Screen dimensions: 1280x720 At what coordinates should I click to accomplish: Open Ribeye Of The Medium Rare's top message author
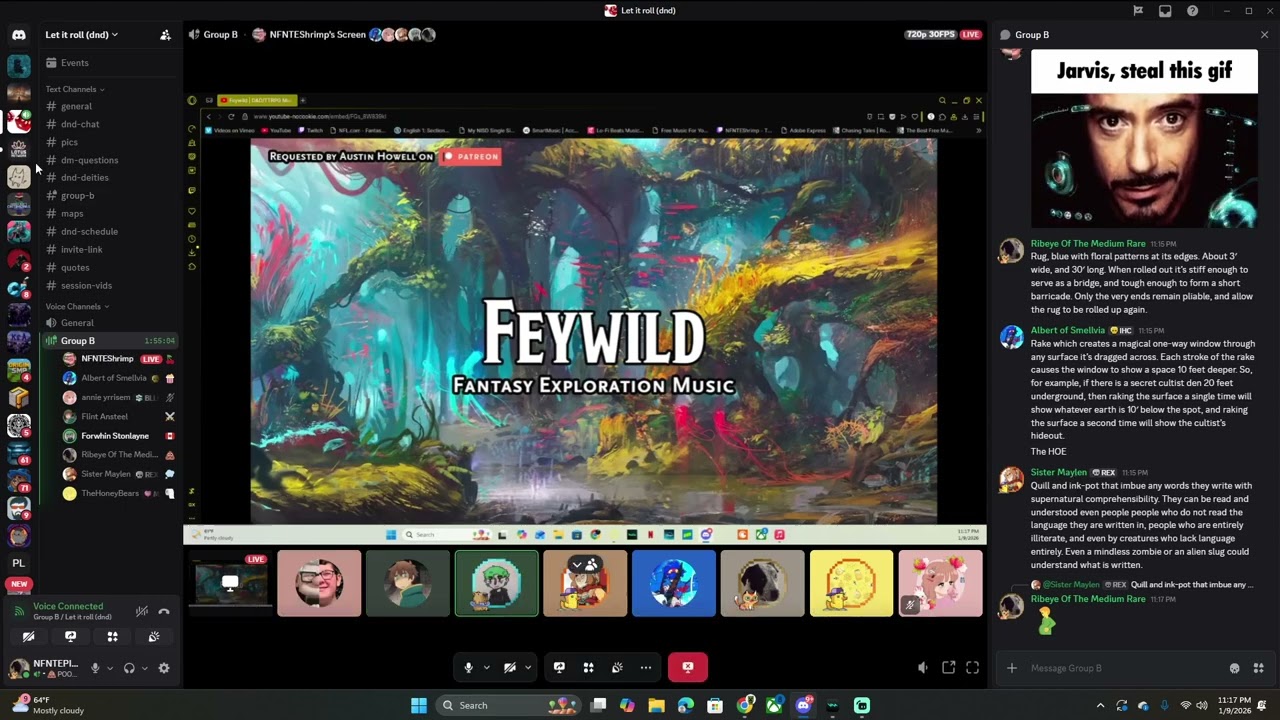(1088, 244)
